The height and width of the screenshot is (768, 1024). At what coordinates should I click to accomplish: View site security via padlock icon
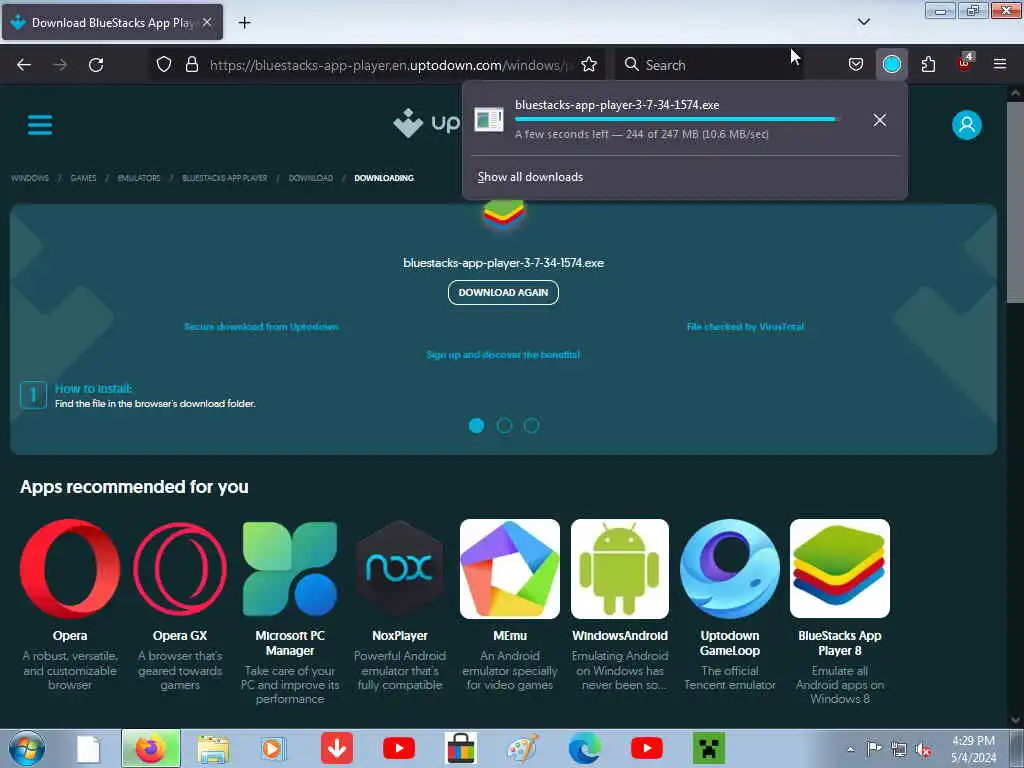tap(191, 65)
